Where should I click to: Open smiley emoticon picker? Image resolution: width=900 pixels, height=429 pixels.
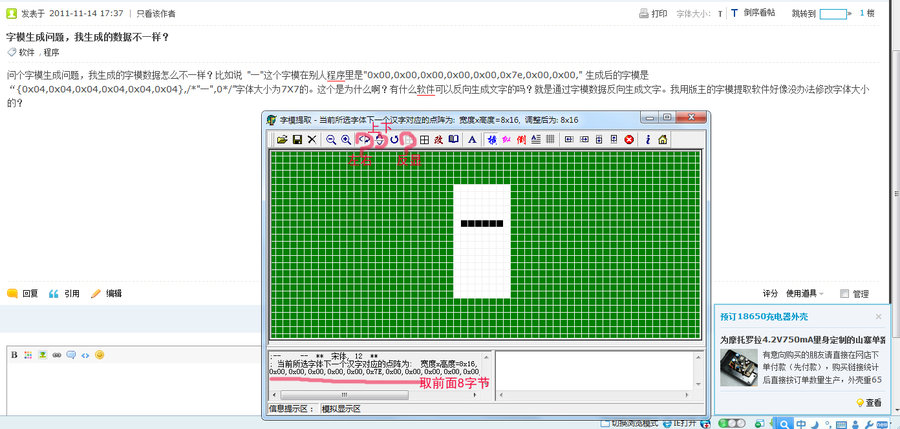99,355
